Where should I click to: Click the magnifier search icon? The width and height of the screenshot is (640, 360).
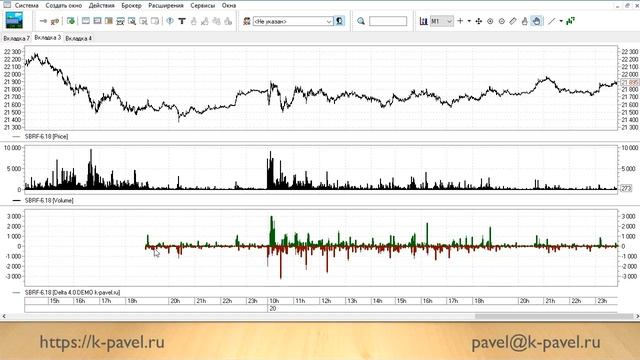pos(361,21)
